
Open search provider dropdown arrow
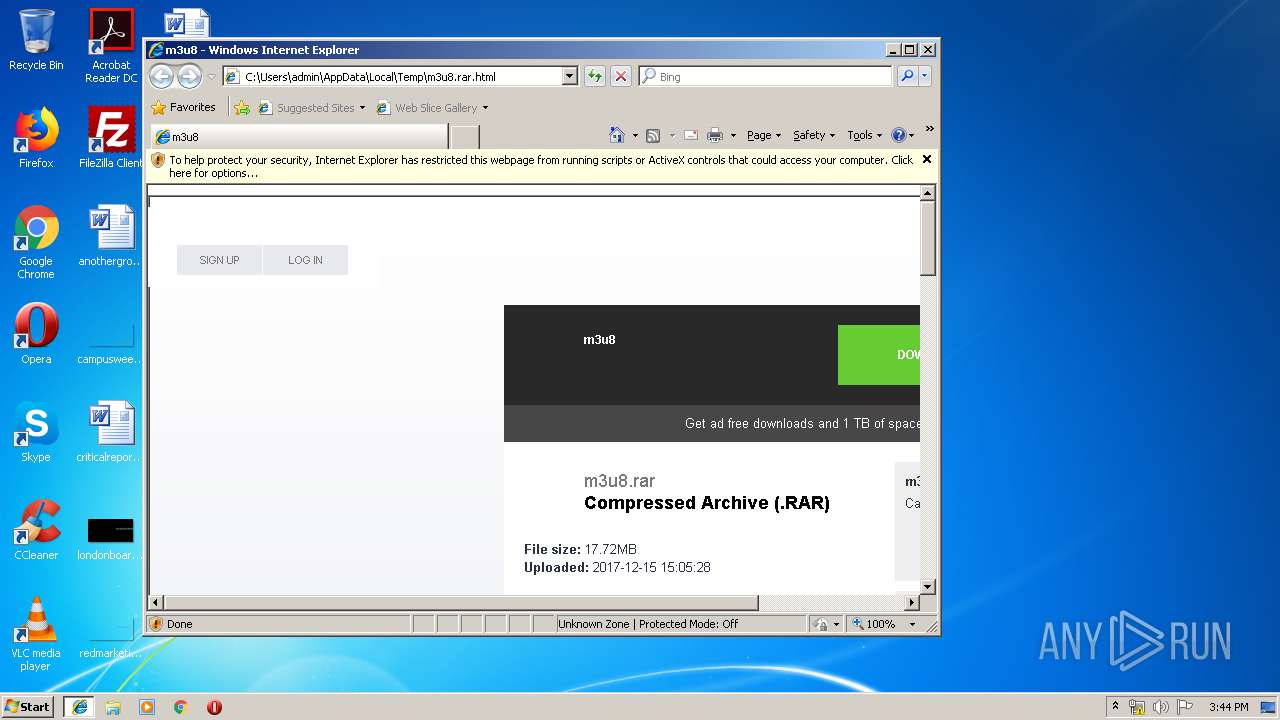[925, 76]
